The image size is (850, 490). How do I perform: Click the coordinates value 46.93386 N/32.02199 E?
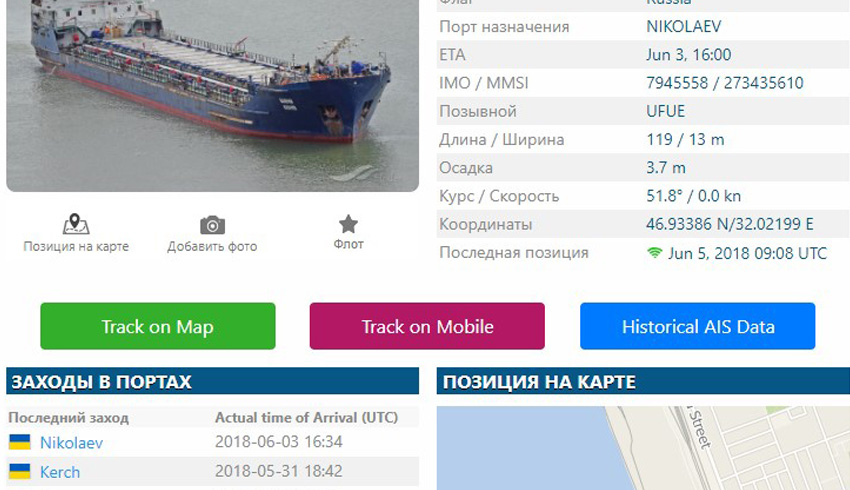(x=730, y=224)
